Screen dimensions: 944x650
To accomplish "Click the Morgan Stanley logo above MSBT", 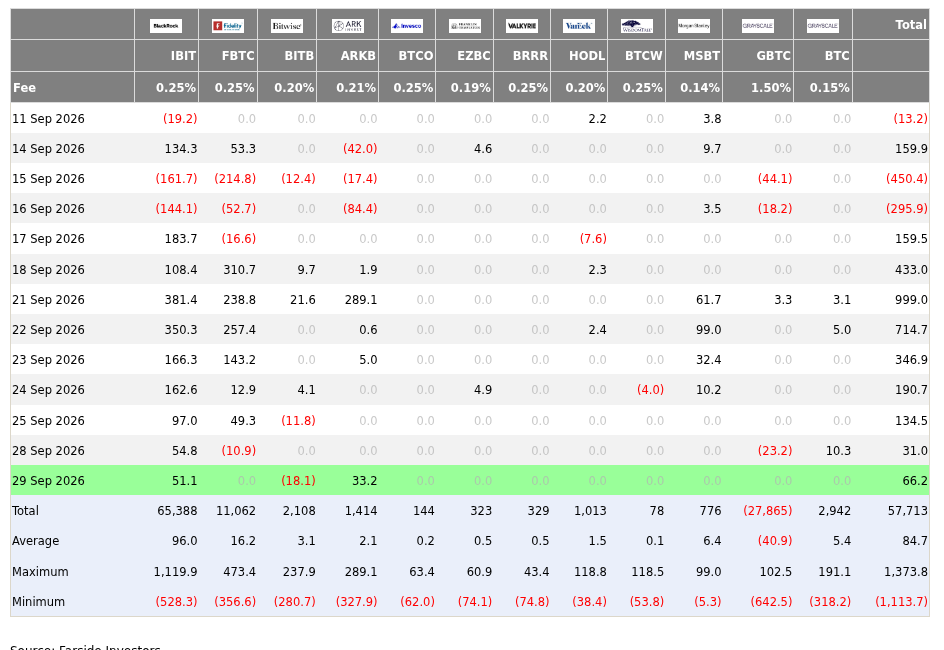I will [x=694, y=26].
